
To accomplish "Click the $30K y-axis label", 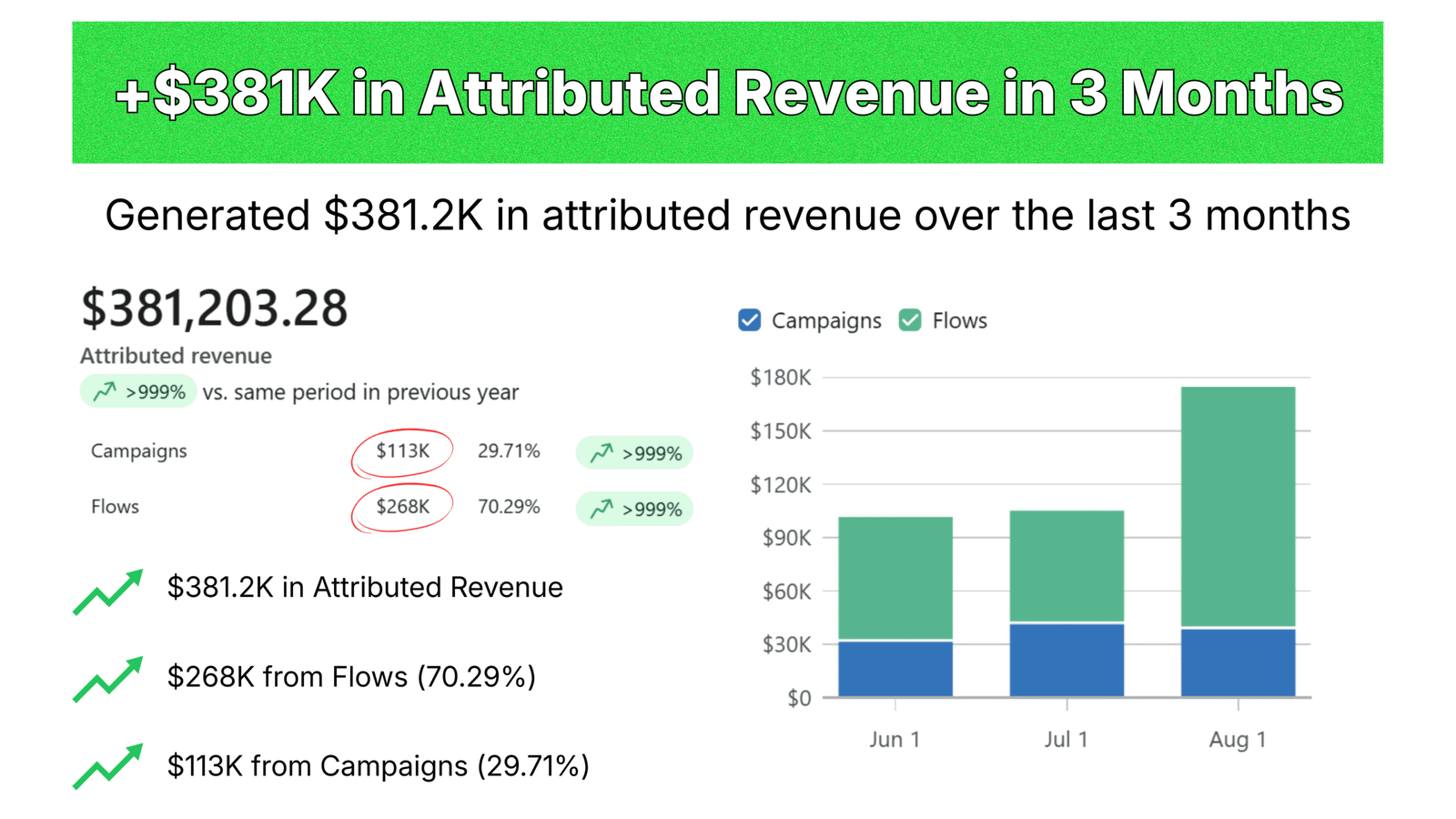I will 786,645.
